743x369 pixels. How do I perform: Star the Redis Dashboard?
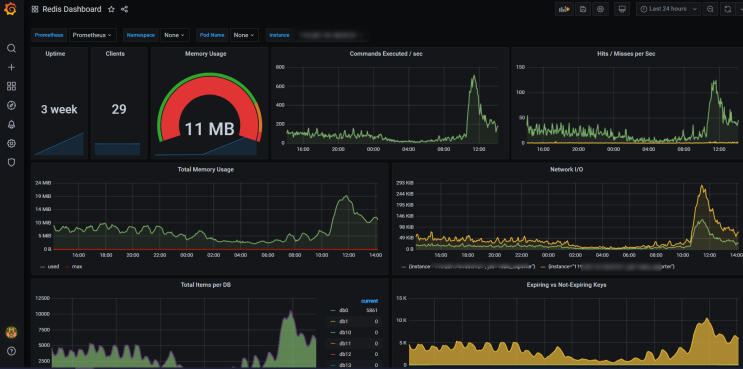coord(111,9)
